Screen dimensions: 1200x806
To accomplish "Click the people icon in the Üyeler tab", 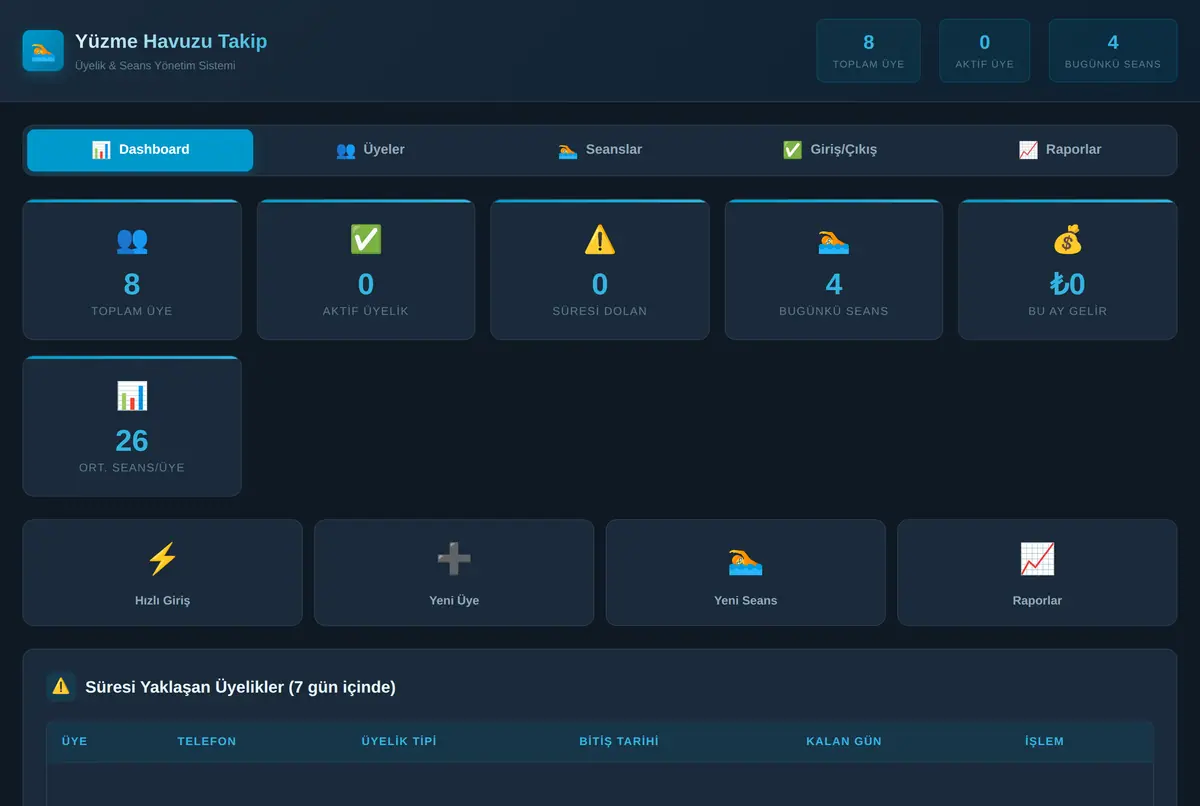I will pos(345,150).
